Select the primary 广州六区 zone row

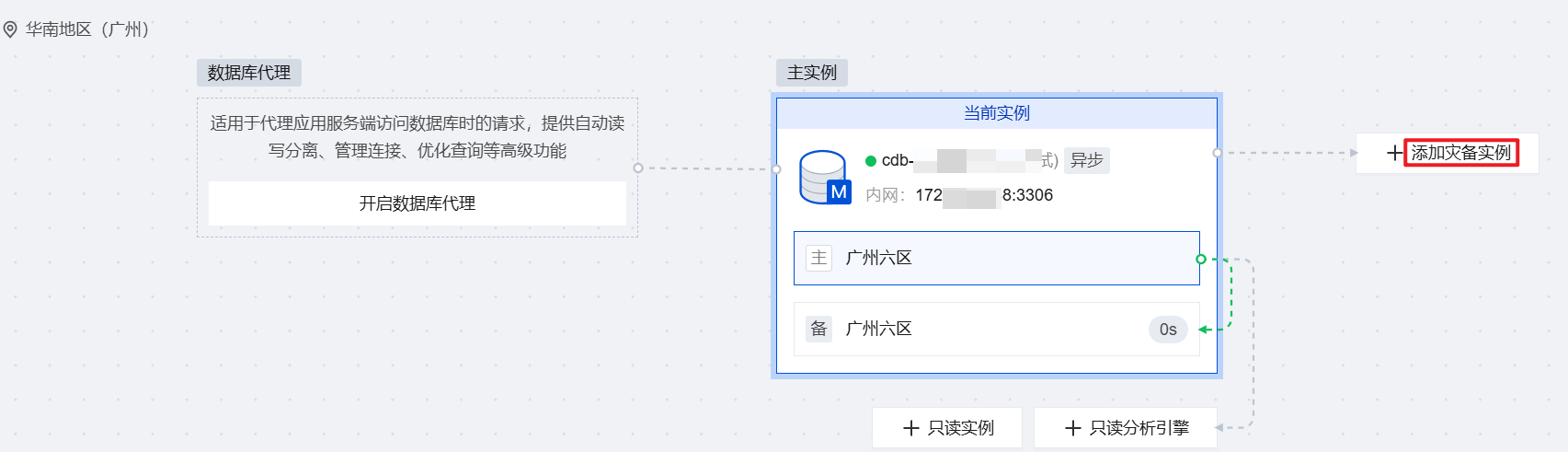tap(996, 258)
